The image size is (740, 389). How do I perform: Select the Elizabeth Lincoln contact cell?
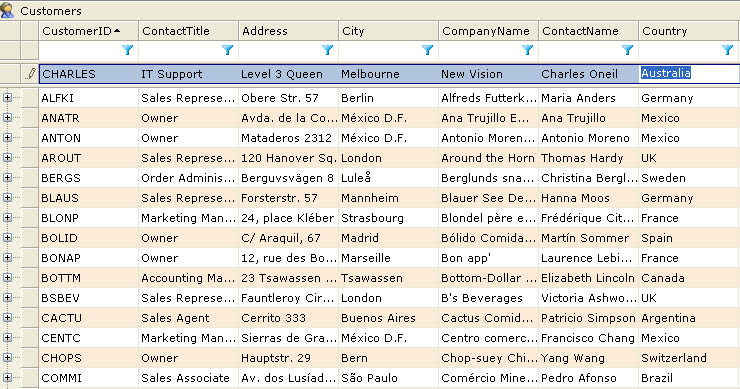coord(589,278)
